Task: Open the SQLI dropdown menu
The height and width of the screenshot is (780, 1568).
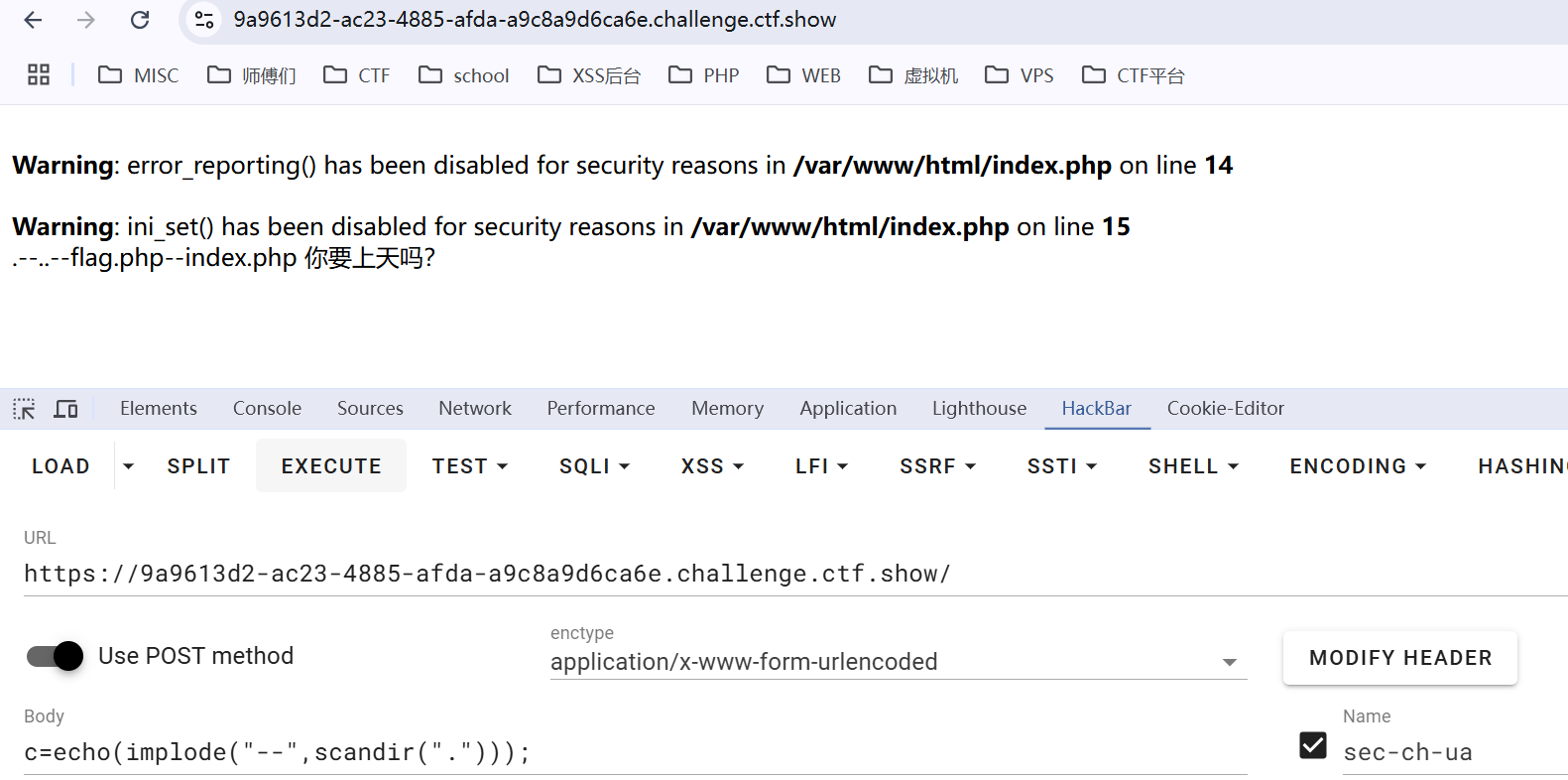Action: tap(594, 466)
